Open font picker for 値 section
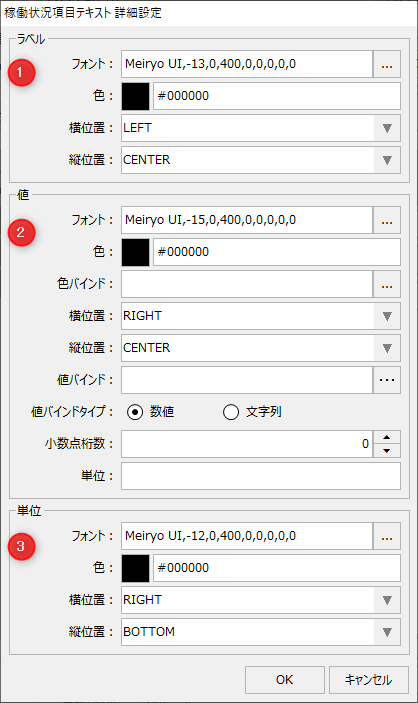The image size is (418, 703). tap(387, 220)
